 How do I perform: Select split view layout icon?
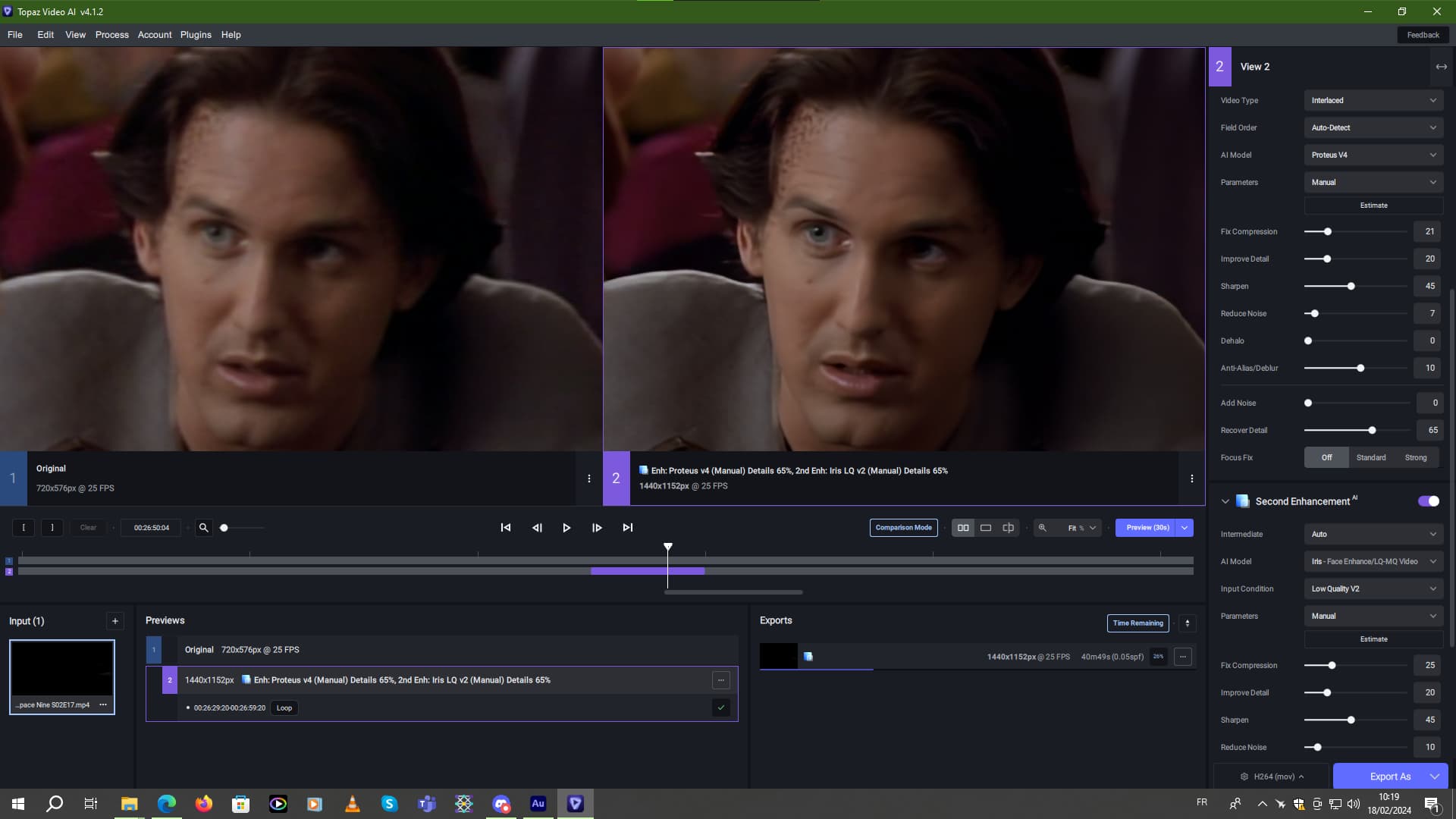tap(1008, 528)
